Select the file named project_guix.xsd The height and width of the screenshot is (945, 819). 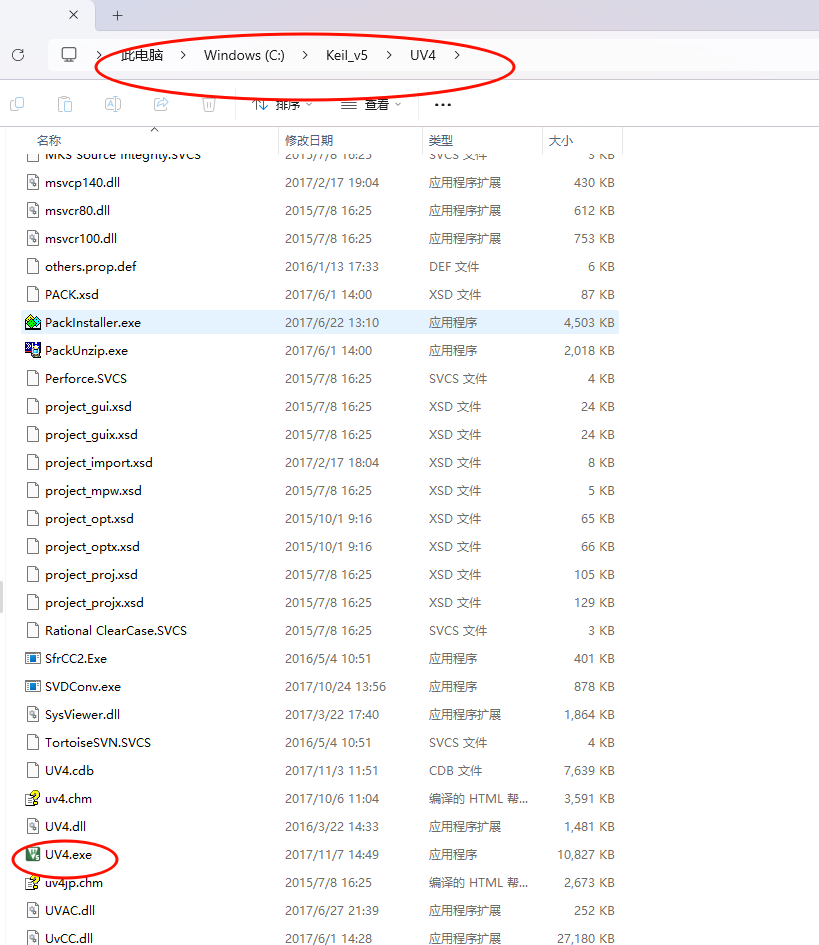92,435
